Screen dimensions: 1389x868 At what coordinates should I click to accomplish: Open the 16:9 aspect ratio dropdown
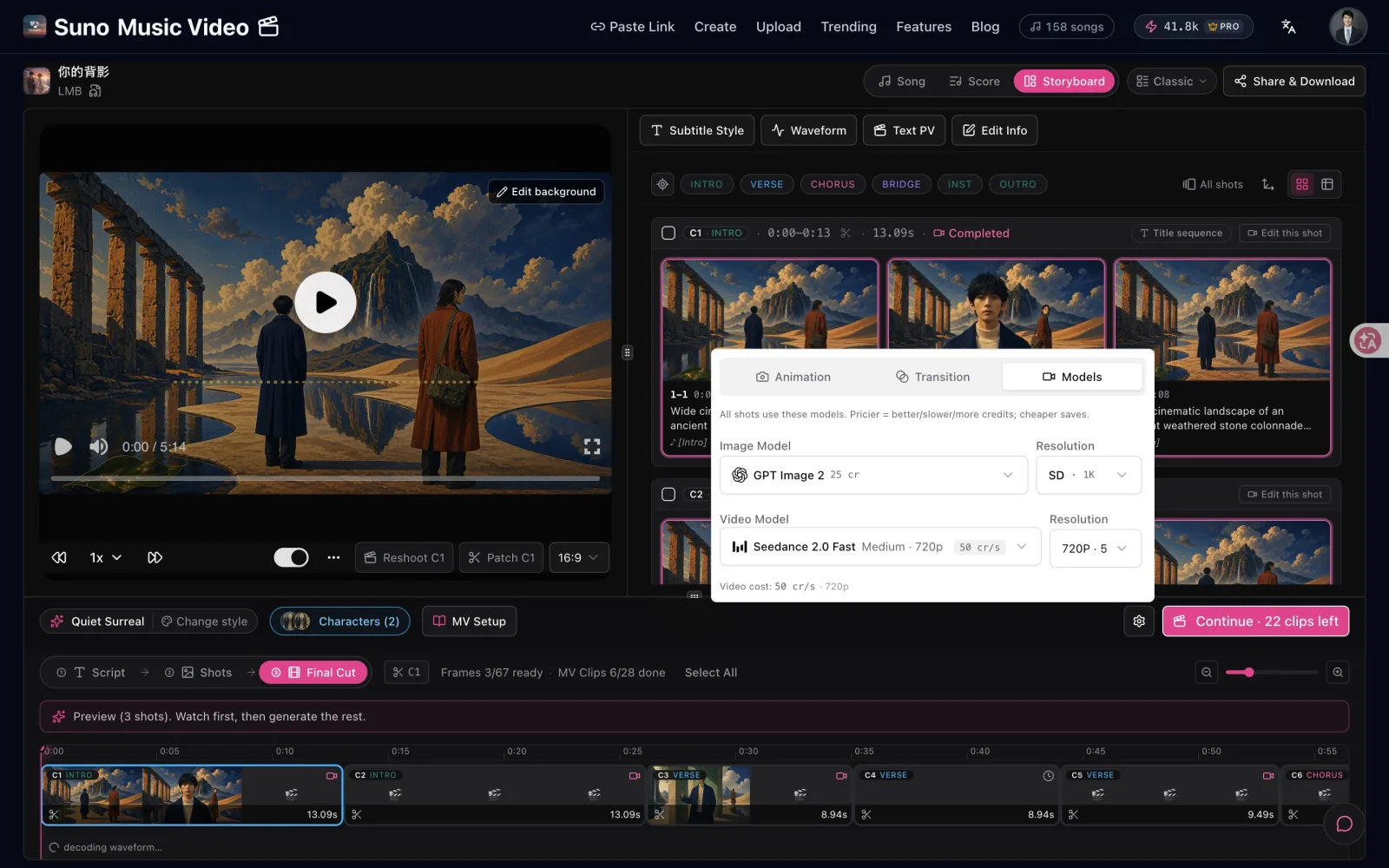[578, 557]
